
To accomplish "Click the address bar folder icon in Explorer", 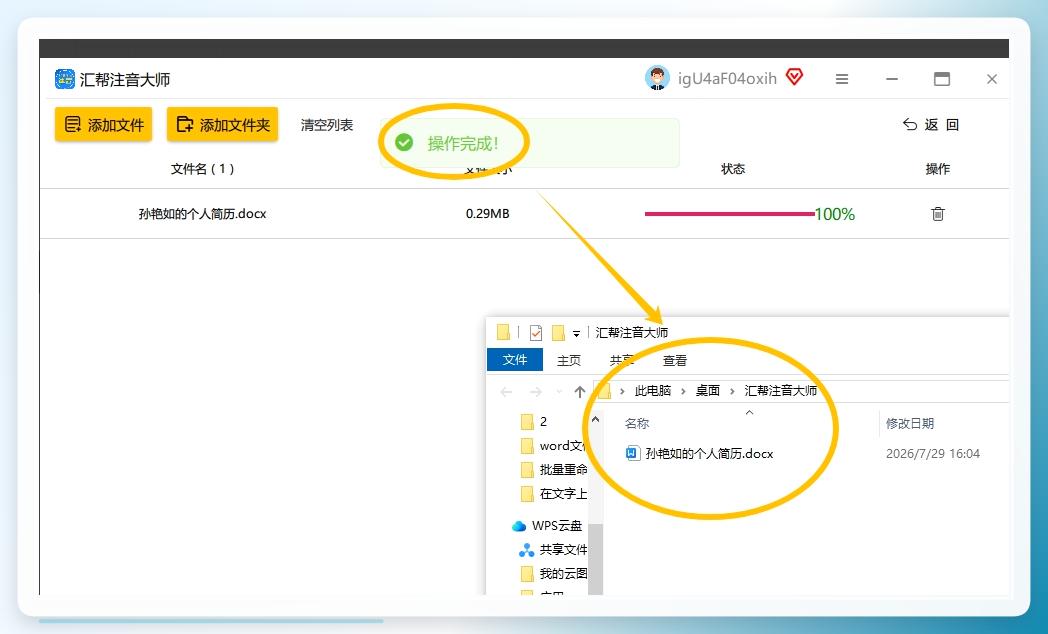I will 604,391.
